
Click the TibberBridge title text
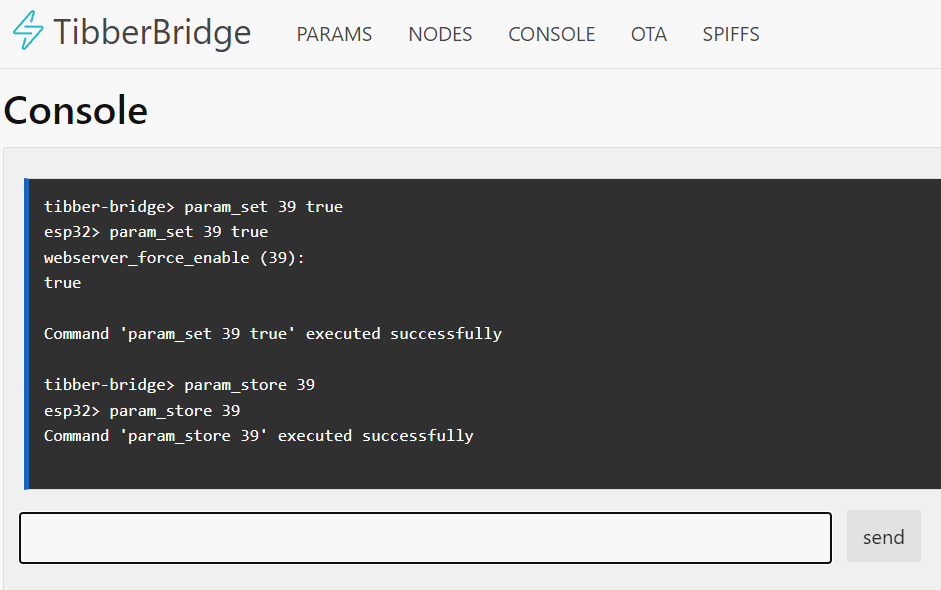click(x=152, y=32)
